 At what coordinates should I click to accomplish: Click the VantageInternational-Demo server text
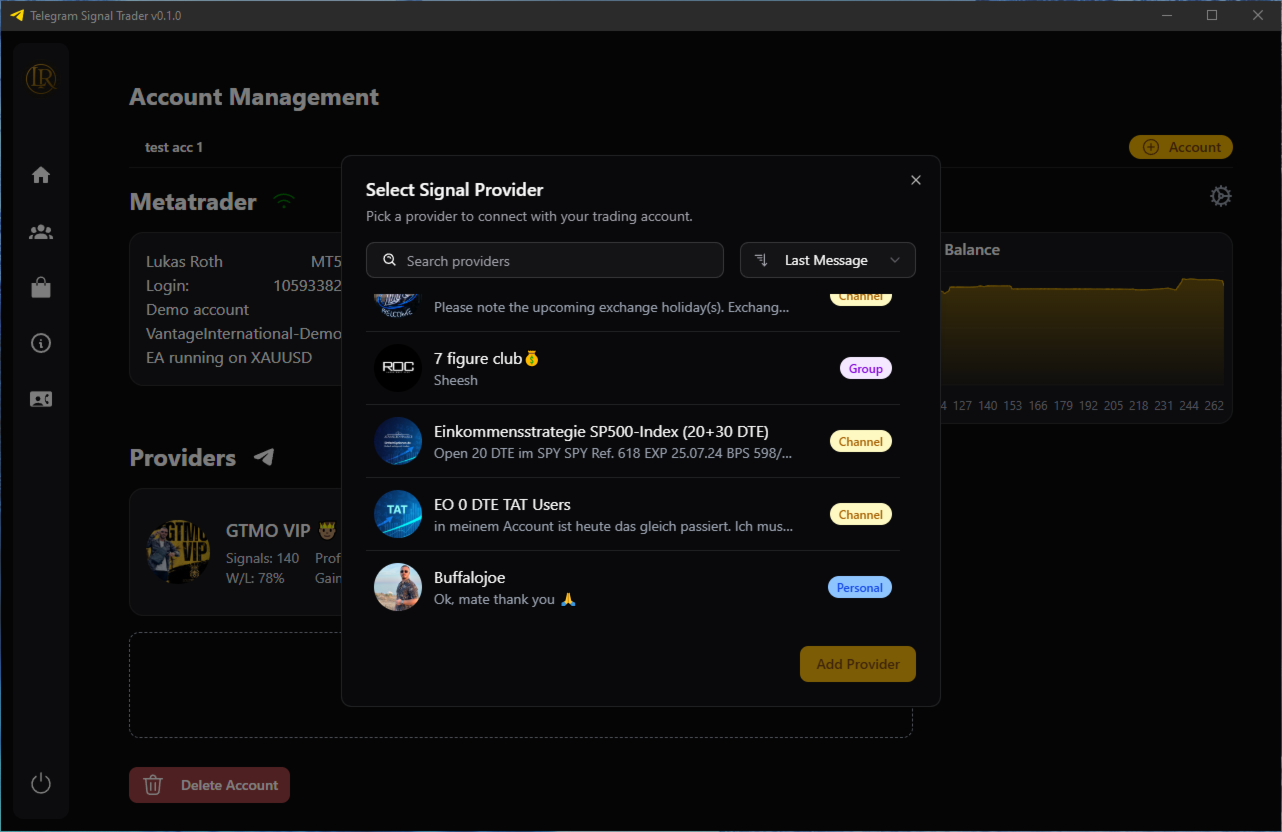pos(244,333)
